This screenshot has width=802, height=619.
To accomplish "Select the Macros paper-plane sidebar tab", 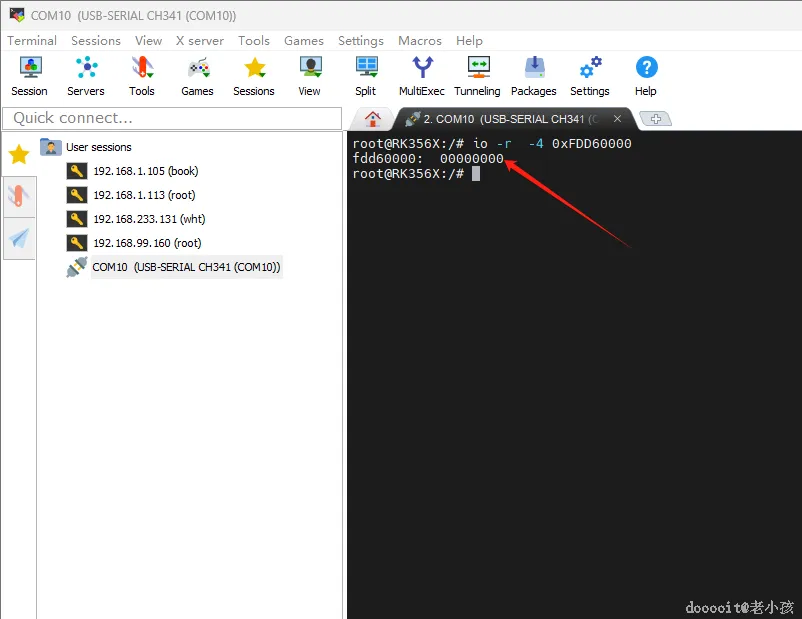I will (x=19, y=238).
